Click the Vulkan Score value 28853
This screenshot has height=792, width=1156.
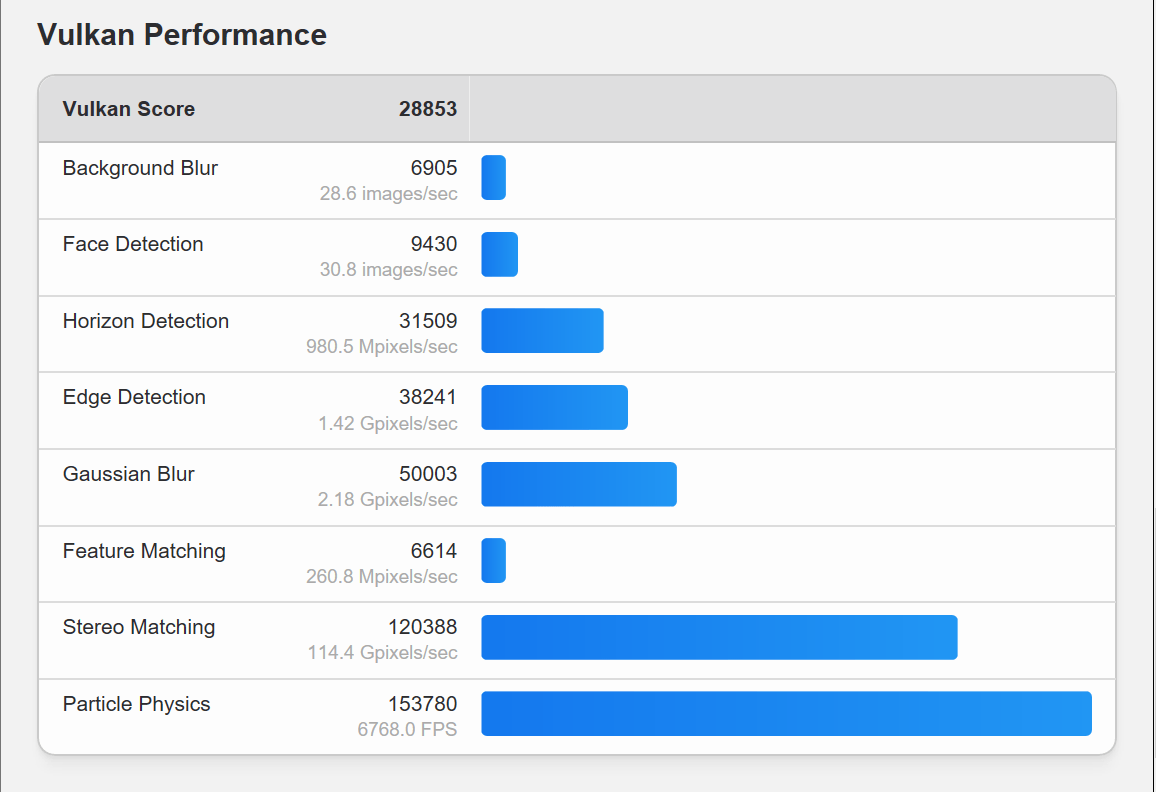click(428, 109)
